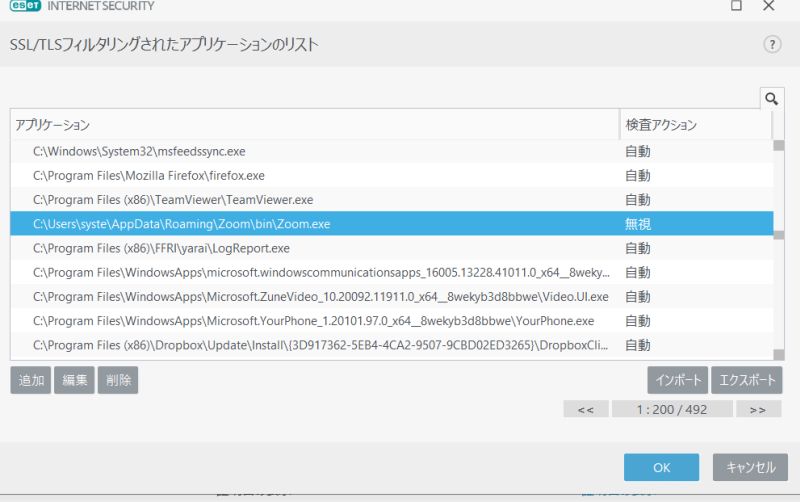
Task: Select the firefox.exe entry
Action: pyautogui.click(x=149, y=175)
